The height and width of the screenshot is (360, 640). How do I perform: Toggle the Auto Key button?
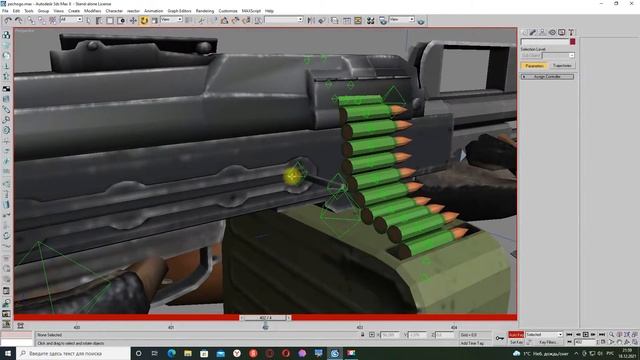[x=516, y=335]
